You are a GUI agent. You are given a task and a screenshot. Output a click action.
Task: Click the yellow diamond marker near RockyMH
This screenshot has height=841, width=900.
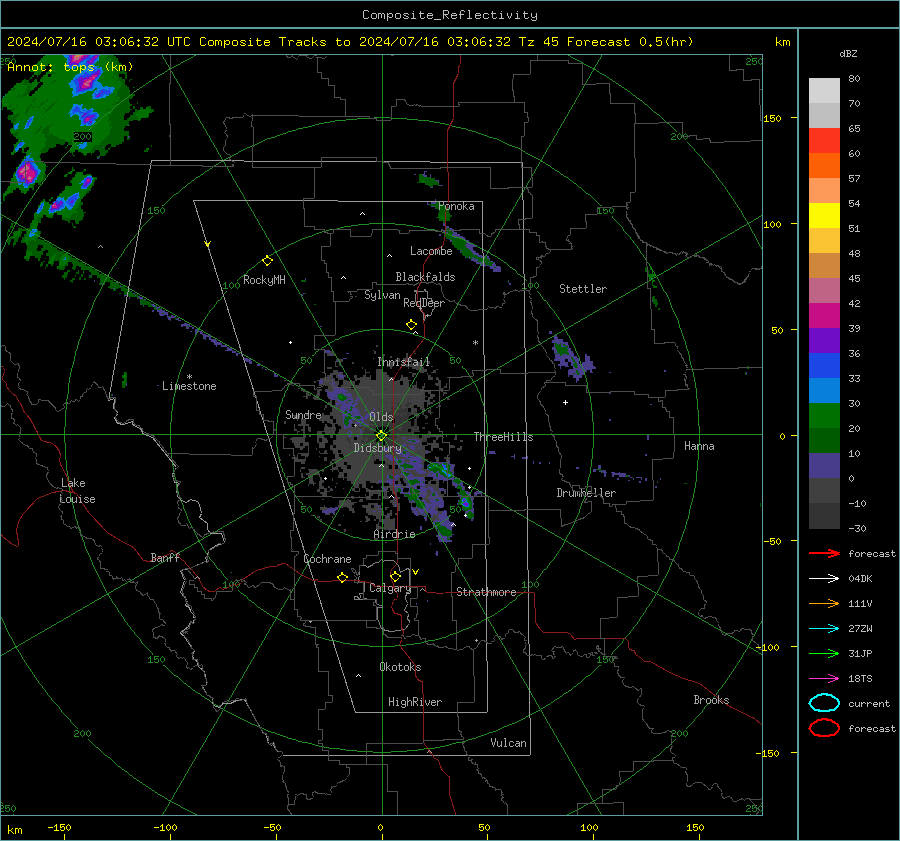tap(267, 261)
